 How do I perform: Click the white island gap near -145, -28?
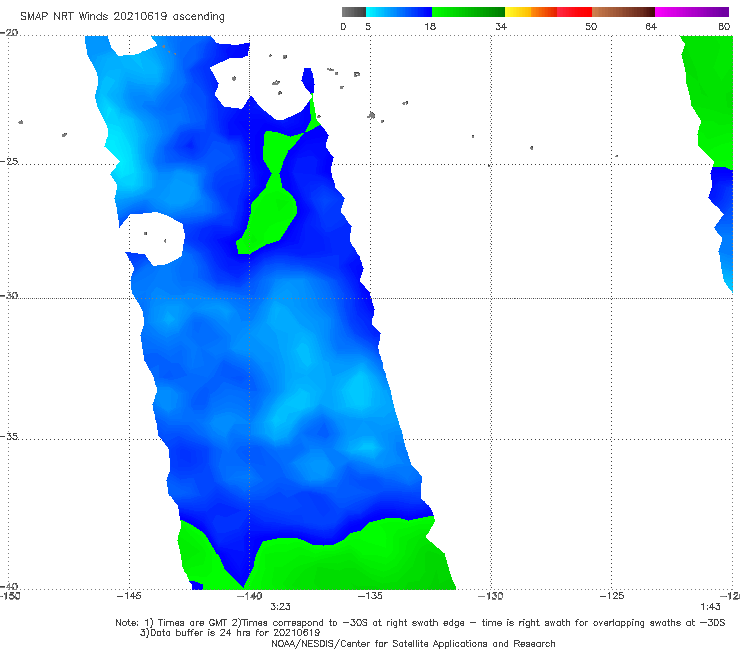tap(156, 238)
